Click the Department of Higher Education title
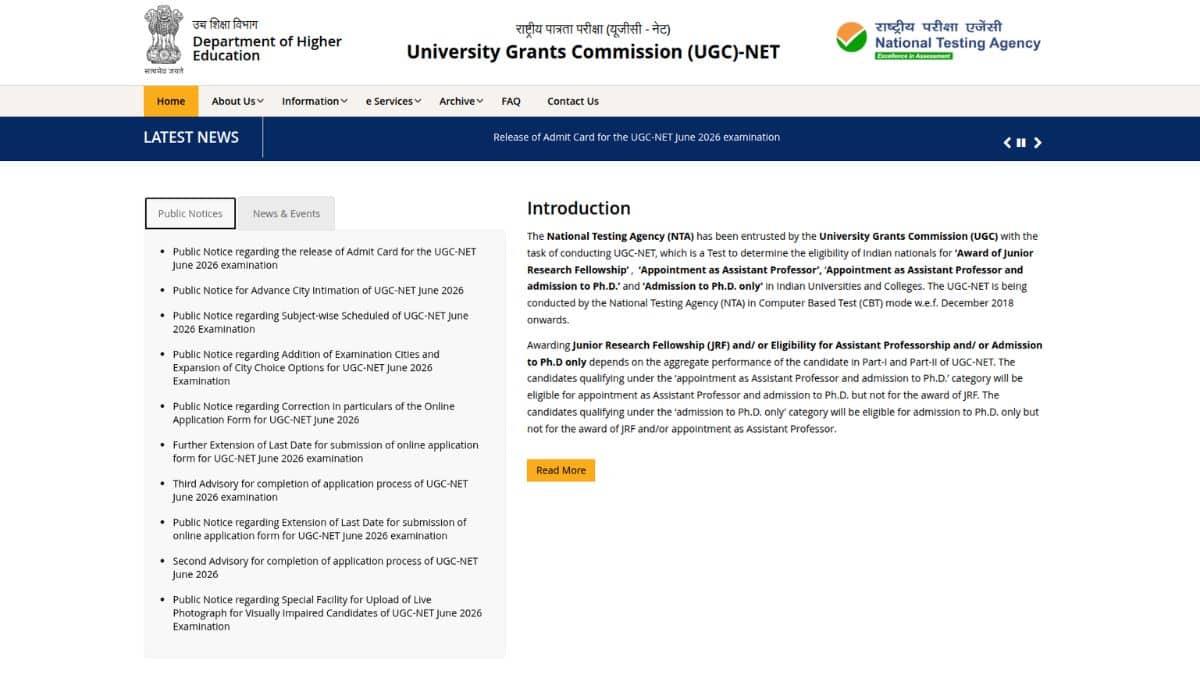This screenshot has width=1200, height=675. [267, 48]
